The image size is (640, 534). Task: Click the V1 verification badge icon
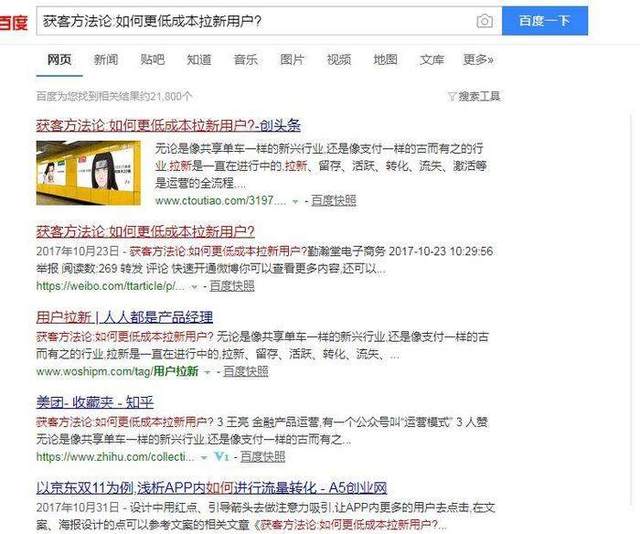[x=221, y=456]
